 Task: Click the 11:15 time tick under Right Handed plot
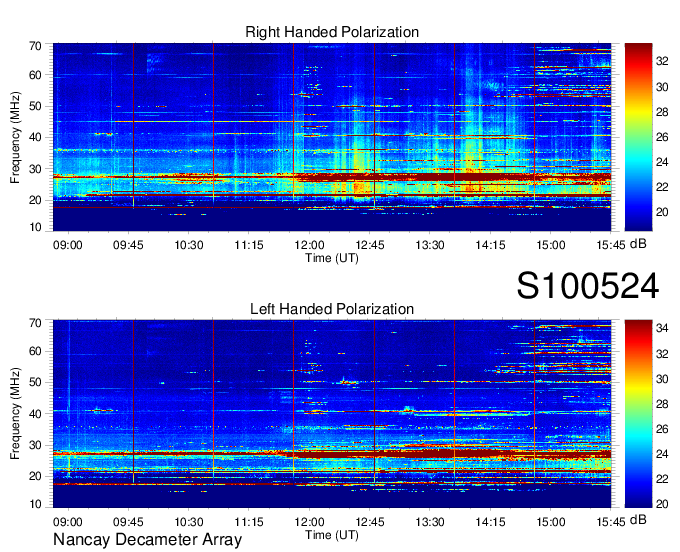click(249, 245)
